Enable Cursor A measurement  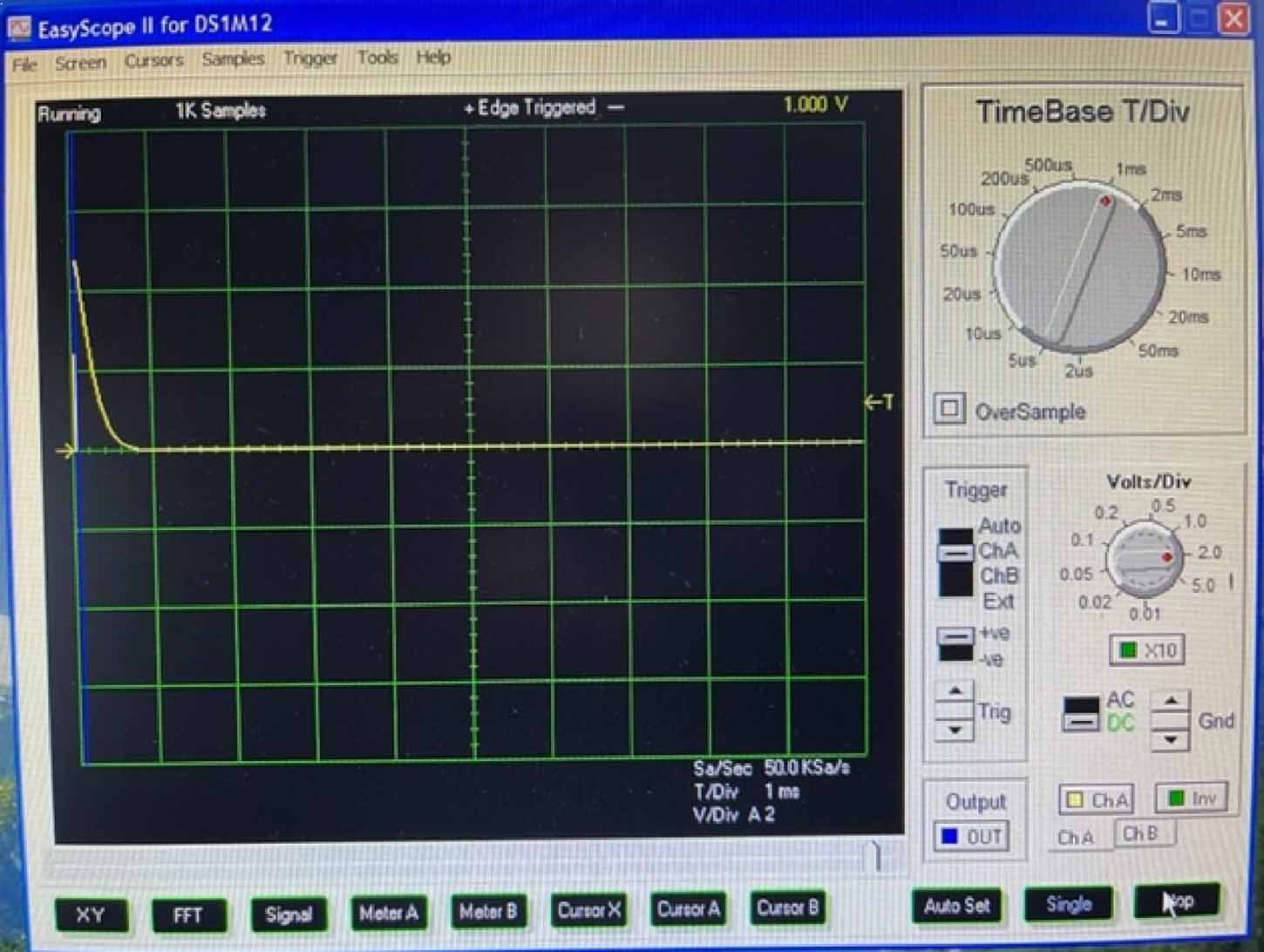[x=689, y=909]
